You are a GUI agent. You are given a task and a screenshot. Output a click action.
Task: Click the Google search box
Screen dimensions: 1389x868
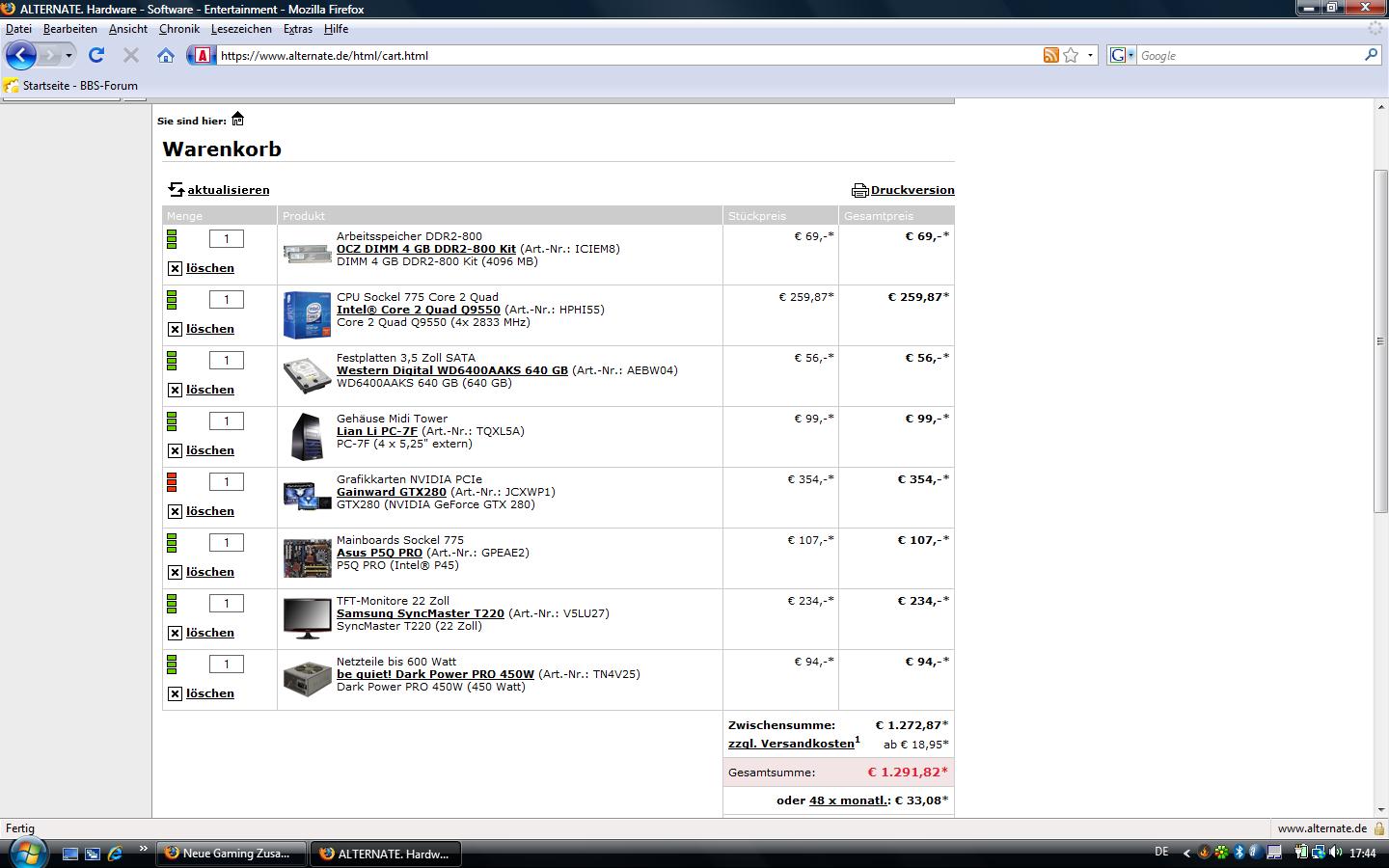tap(1249, 55)
